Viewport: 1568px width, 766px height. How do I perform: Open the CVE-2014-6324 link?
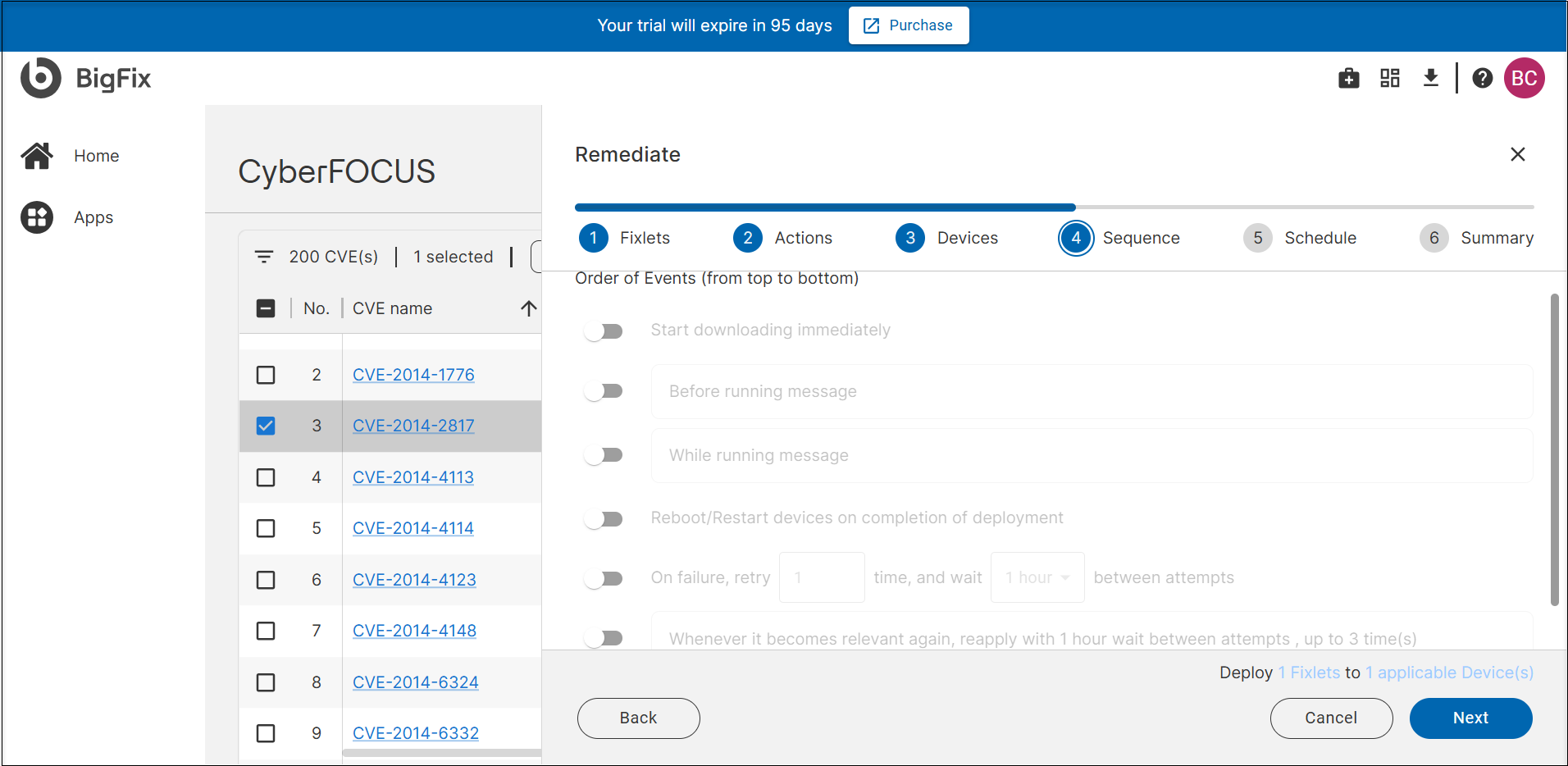coord(415,682)
